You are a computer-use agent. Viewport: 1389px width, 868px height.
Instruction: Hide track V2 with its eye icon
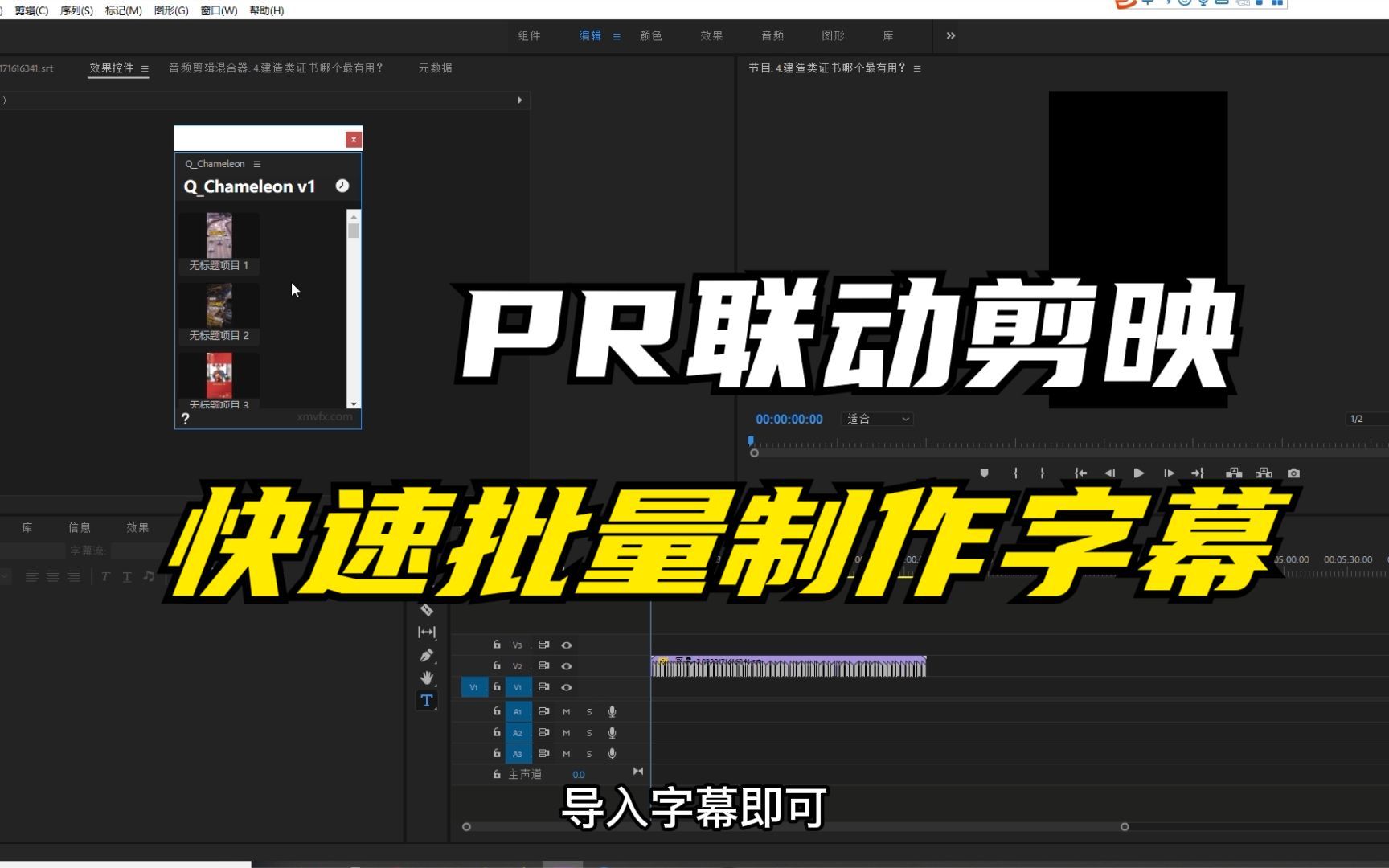click(x=567, y=666)
